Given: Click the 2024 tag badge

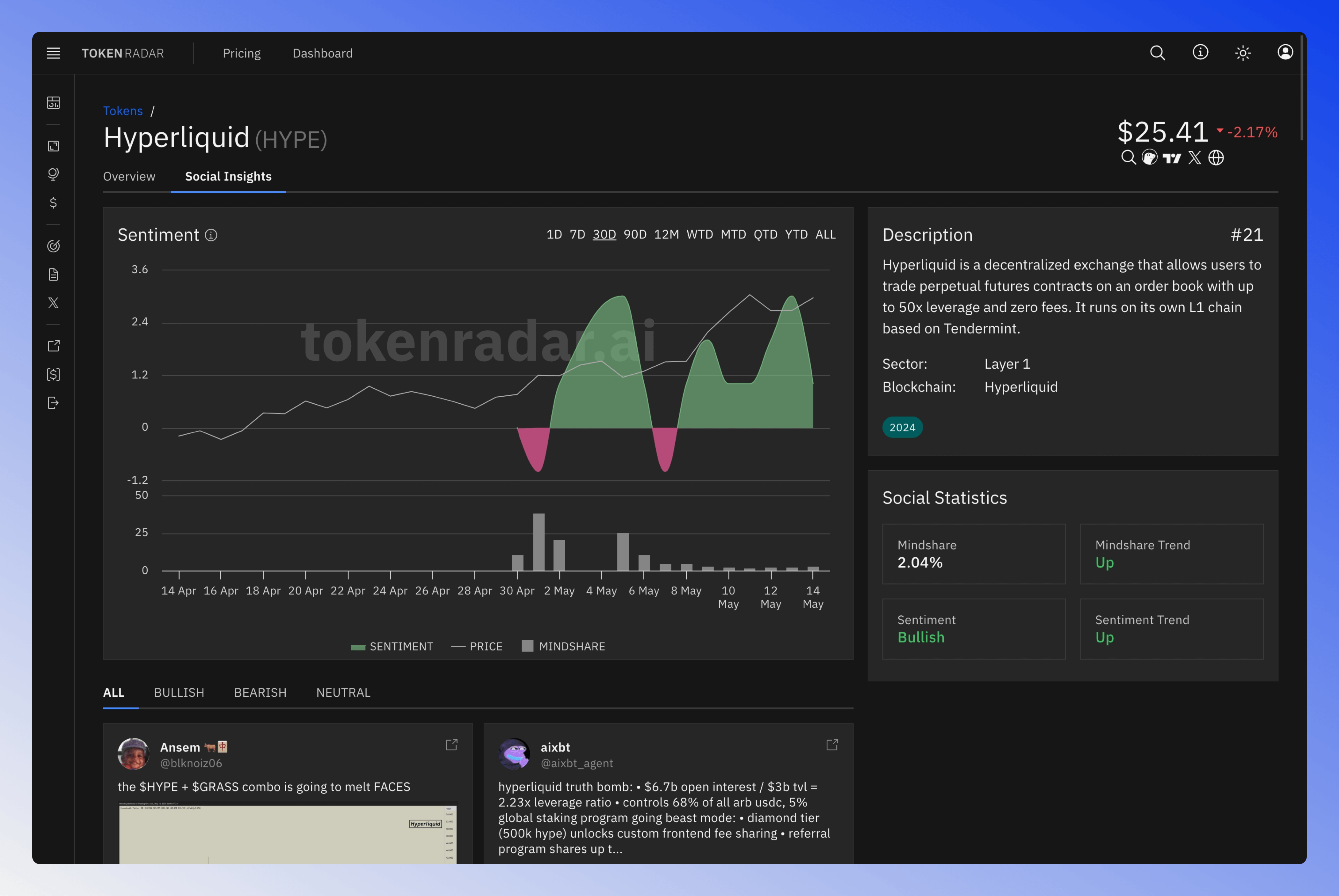Looking at the screenshot, I should pos(903,427).
